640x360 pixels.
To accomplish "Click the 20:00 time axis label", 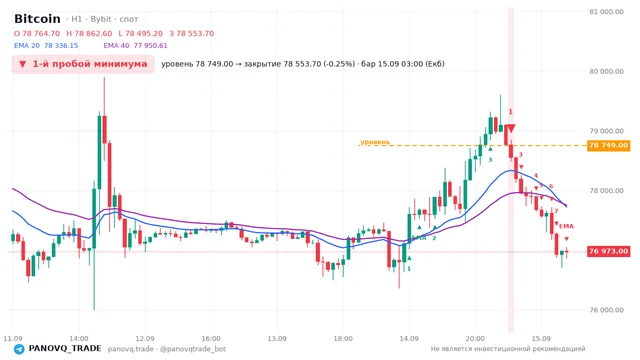I will pyautogui.click(x=476, y=339).
